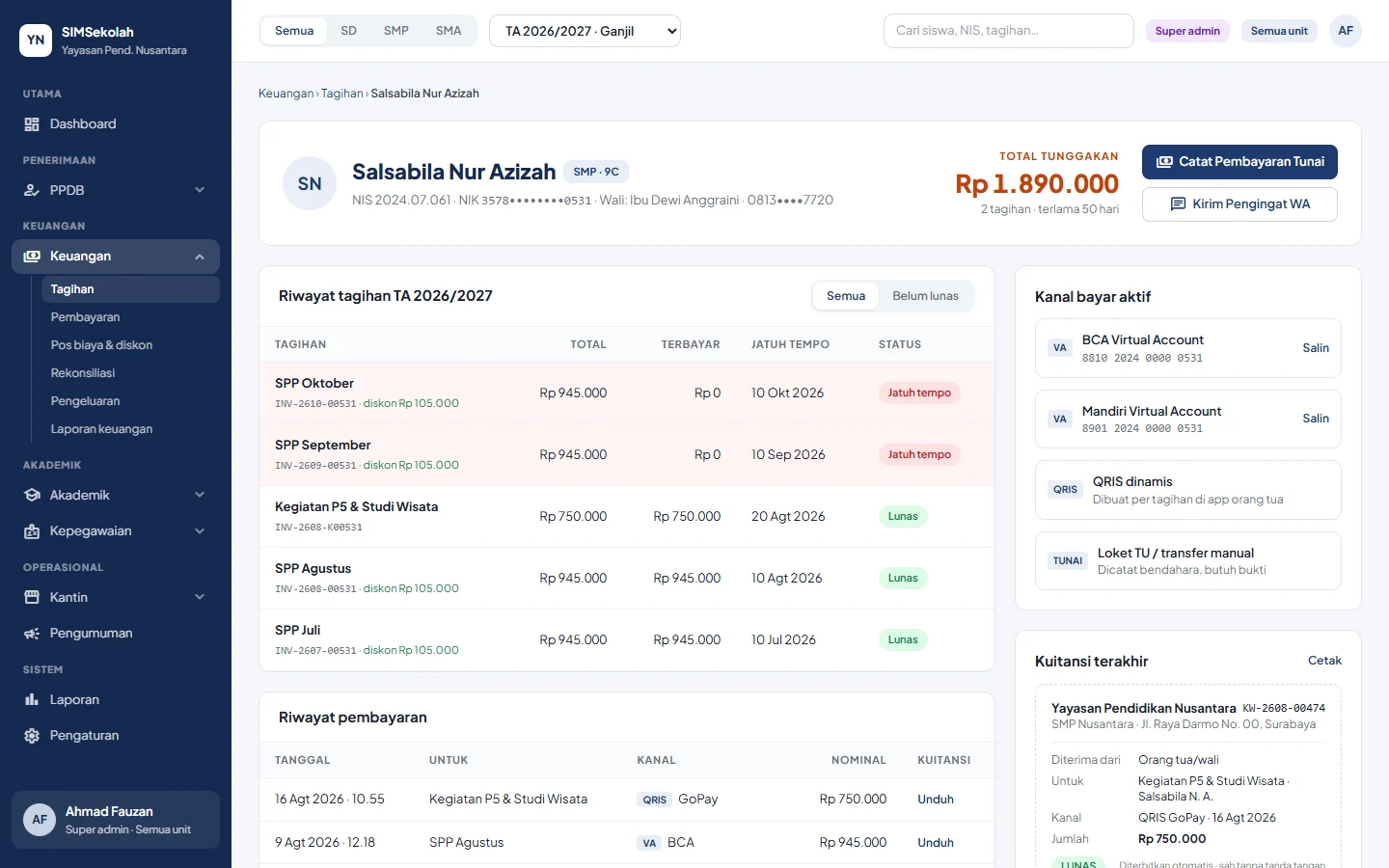
Task: Click the student search input field
Action: coord(1009,31)
